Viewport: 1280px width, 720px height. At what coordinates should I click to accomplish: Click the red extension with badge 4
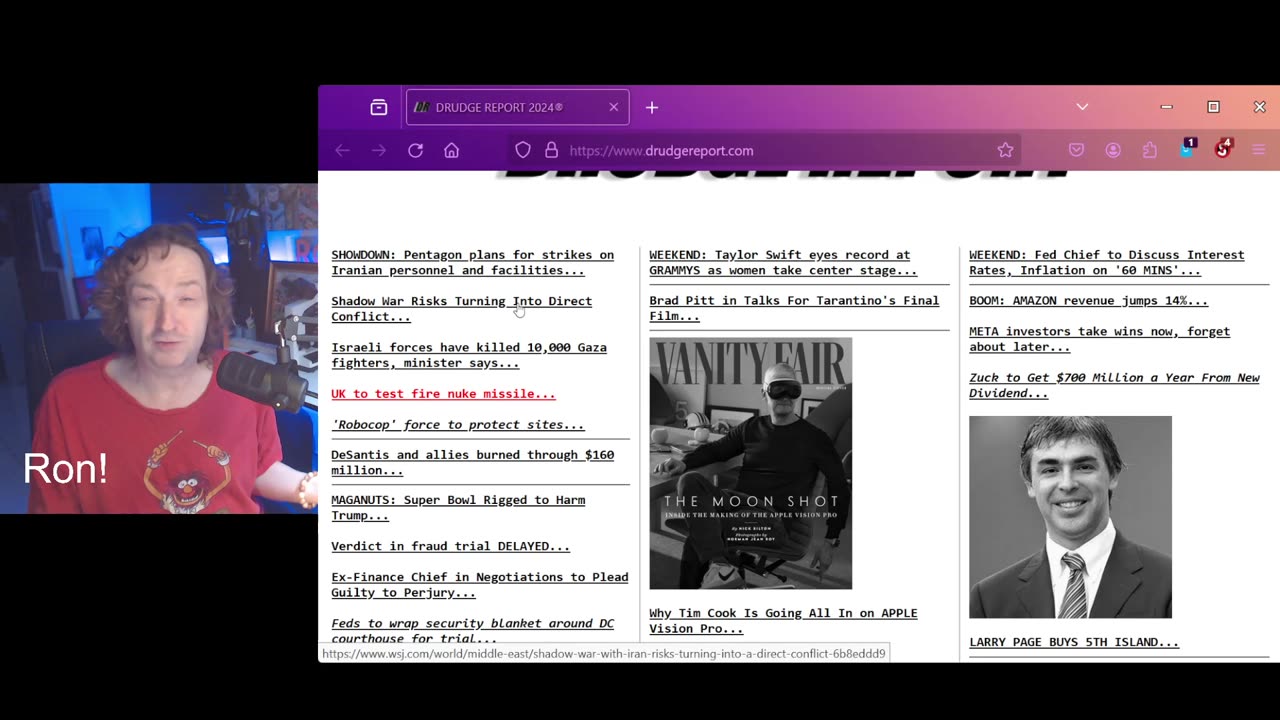[1222, 149]
